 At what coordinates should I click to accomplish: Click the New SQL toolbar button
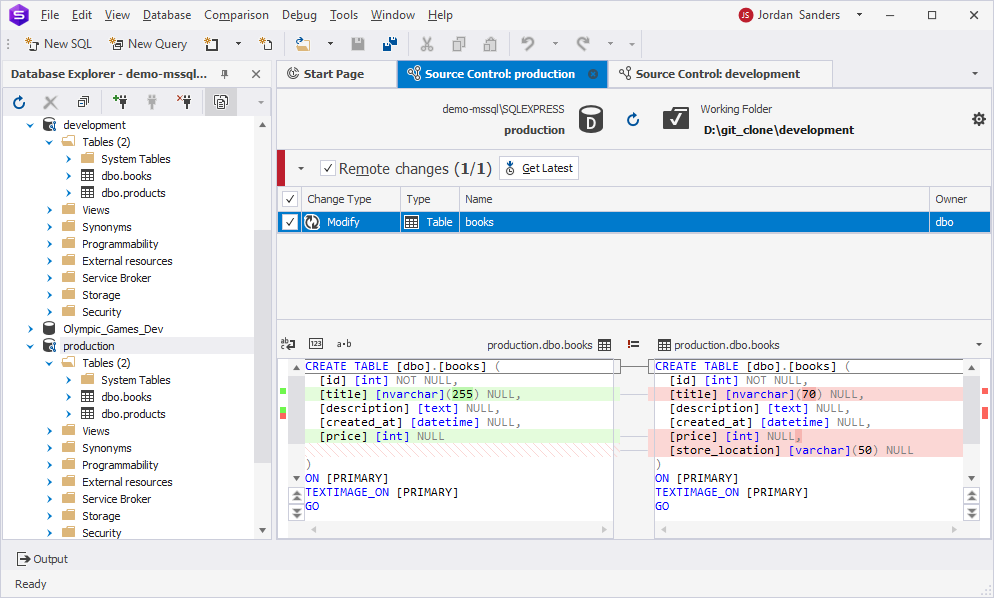point(58,44)
